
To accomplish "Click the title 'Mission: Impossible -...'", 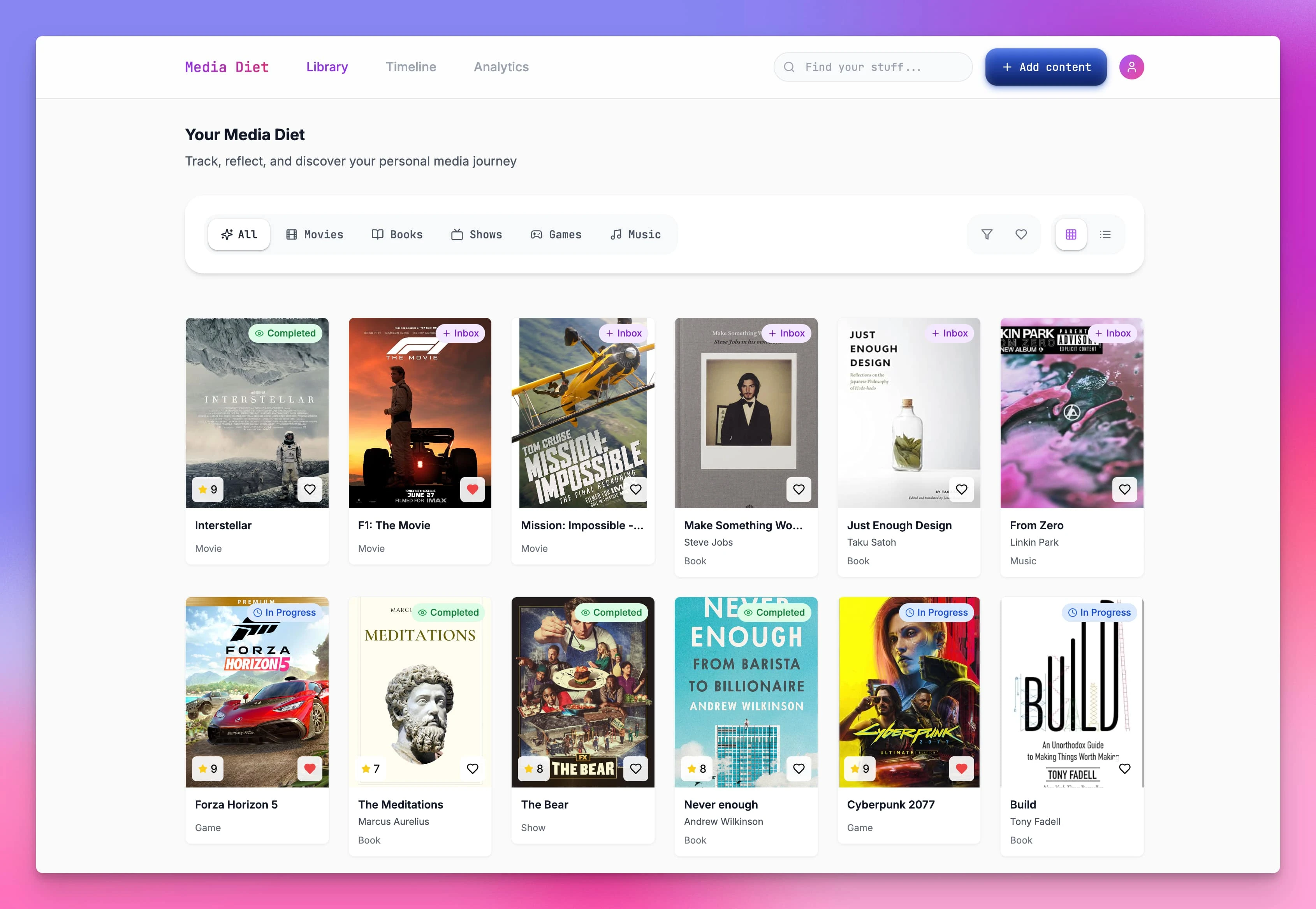I will [x=582, y=525].
